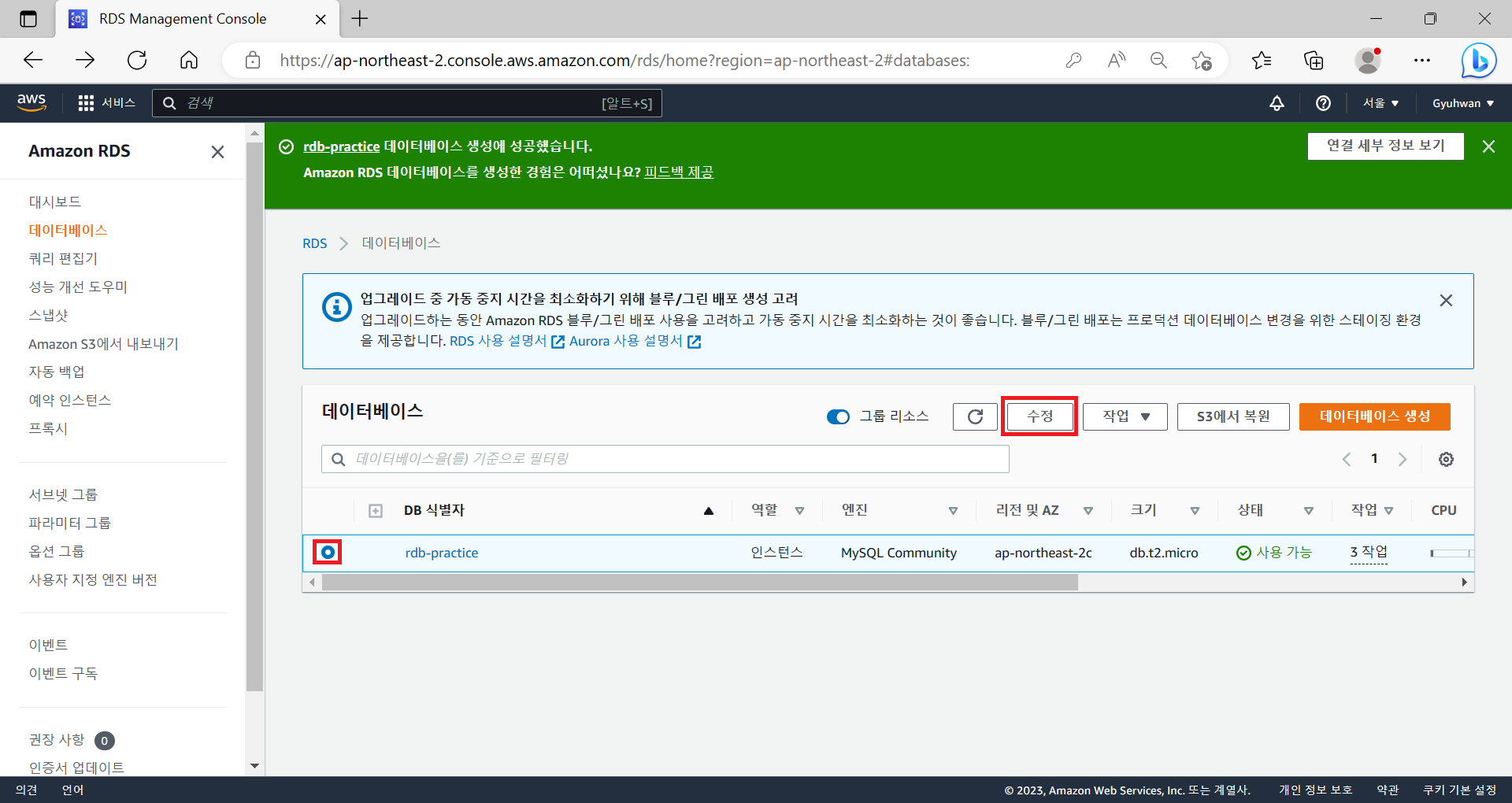Close the RDS Management Console tab
This screenshot has height=803, width=1512.
click(321, 19)
